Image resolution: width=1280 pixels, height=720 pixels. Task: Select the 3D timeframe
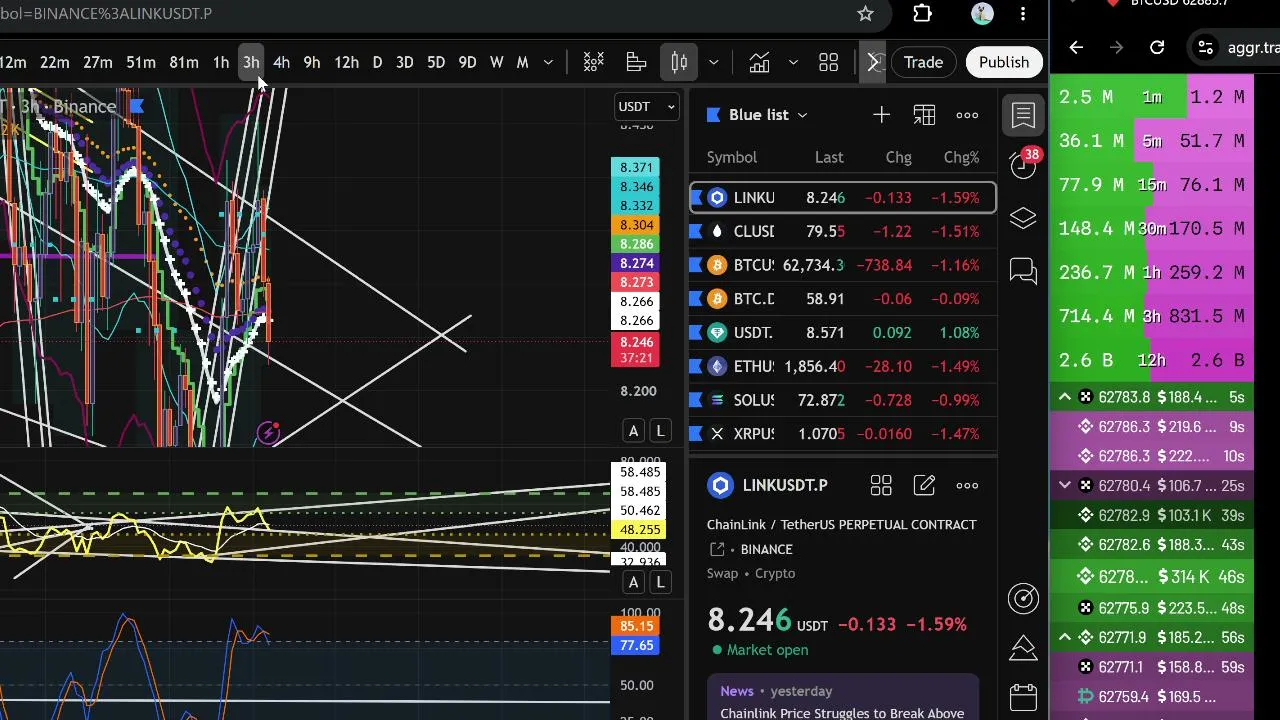pos(404,63)
